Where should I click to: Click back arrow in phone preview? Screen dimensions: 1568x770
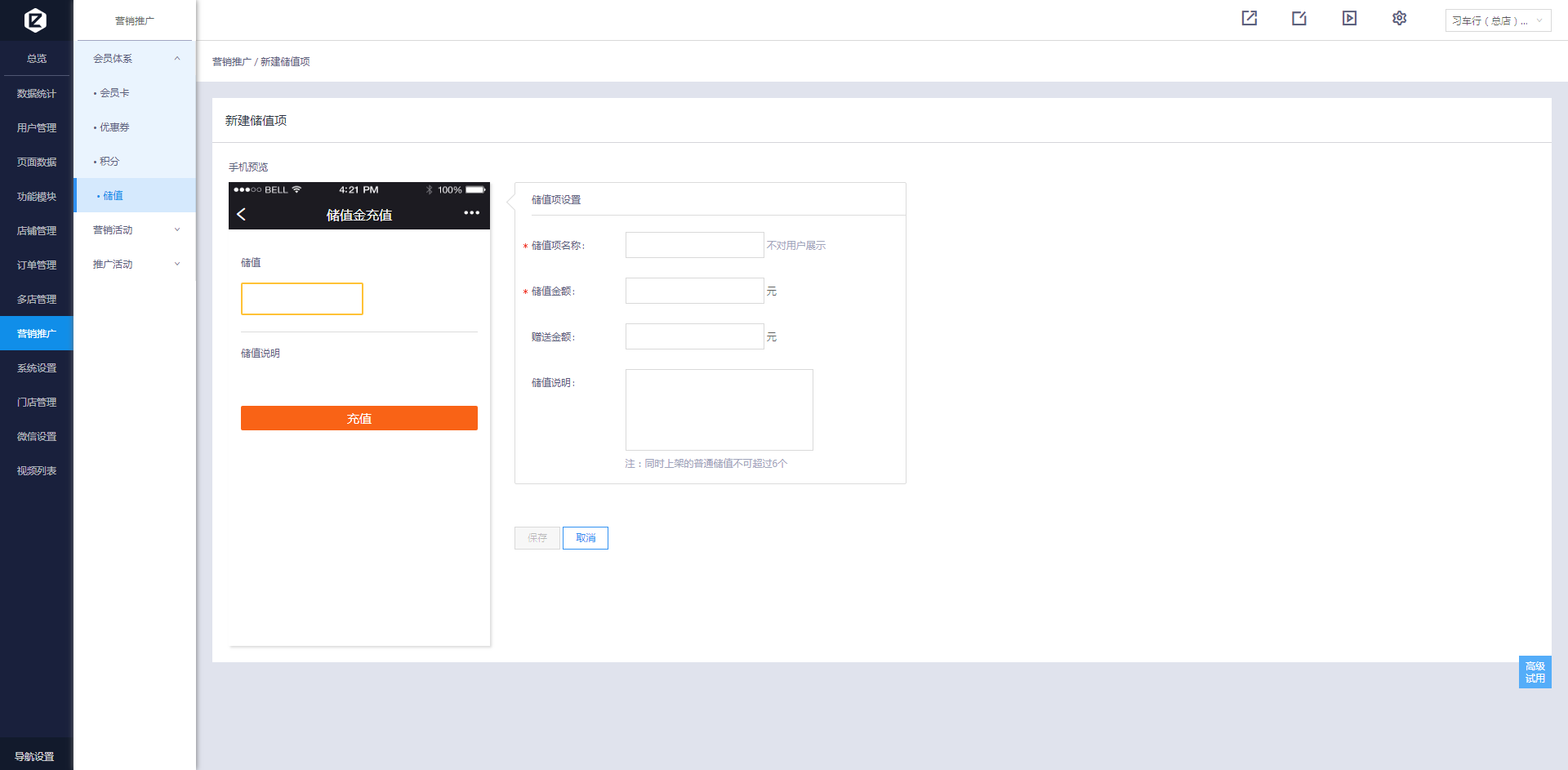click(x=242, y=214)
